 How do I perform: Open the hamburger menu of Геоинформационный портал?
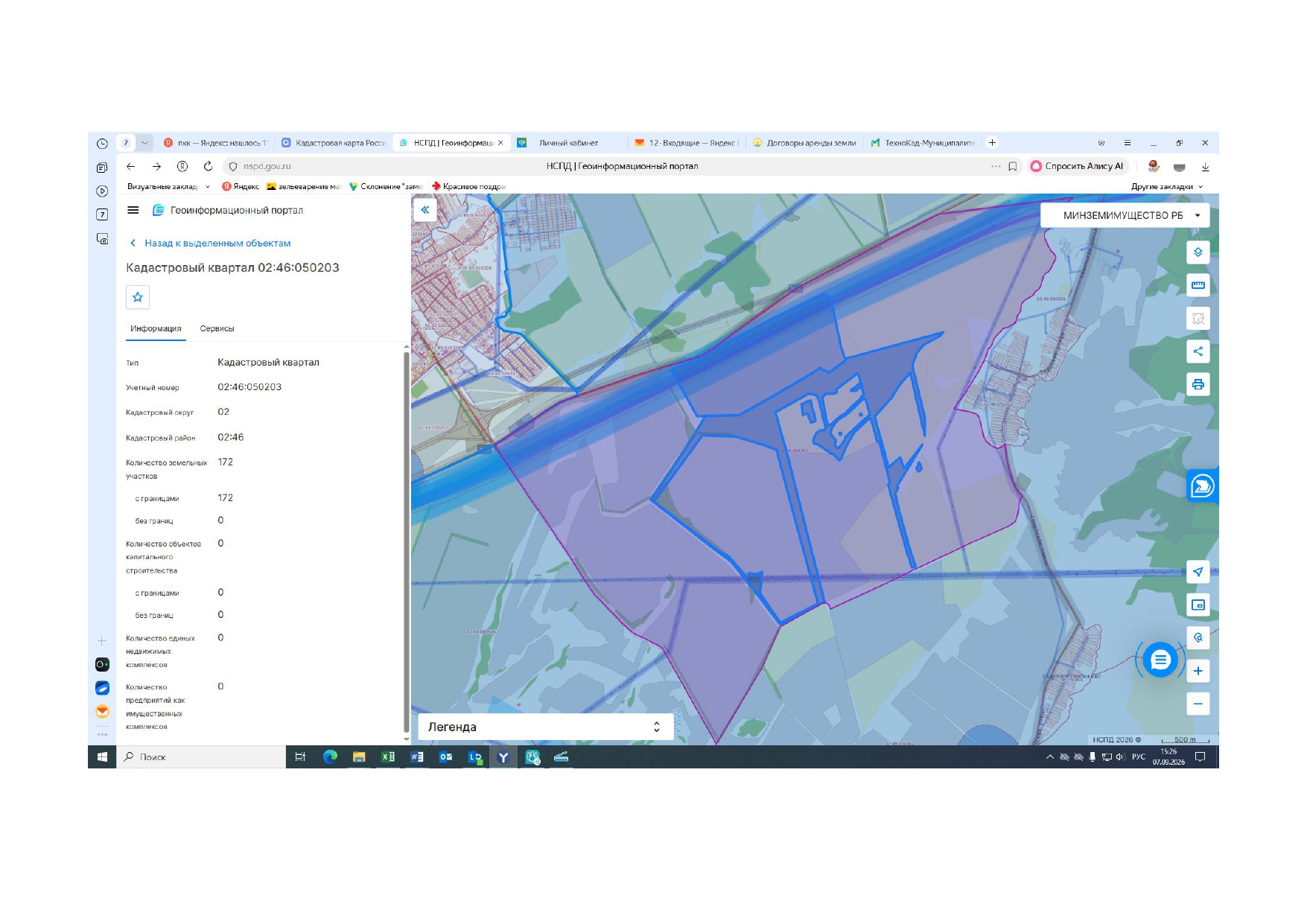[133, 210]
